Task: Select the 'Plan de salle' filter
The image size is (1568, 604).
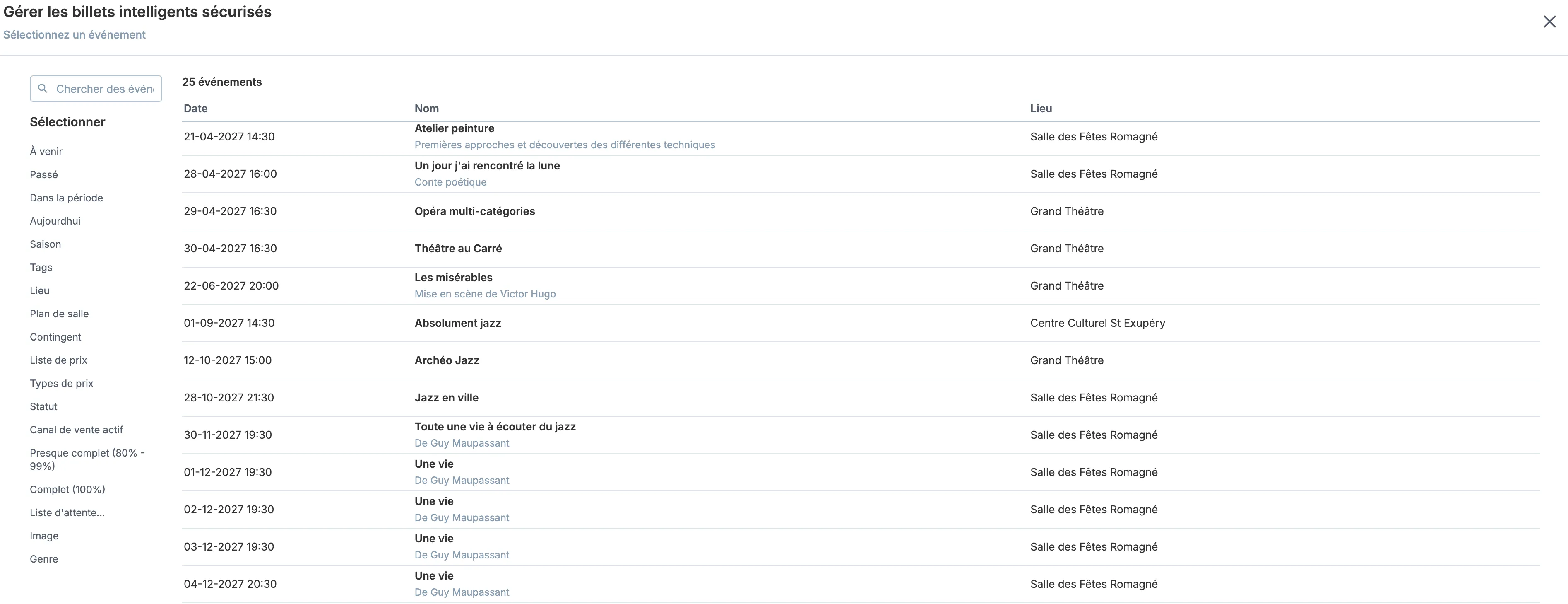Action: coord(59,314)
